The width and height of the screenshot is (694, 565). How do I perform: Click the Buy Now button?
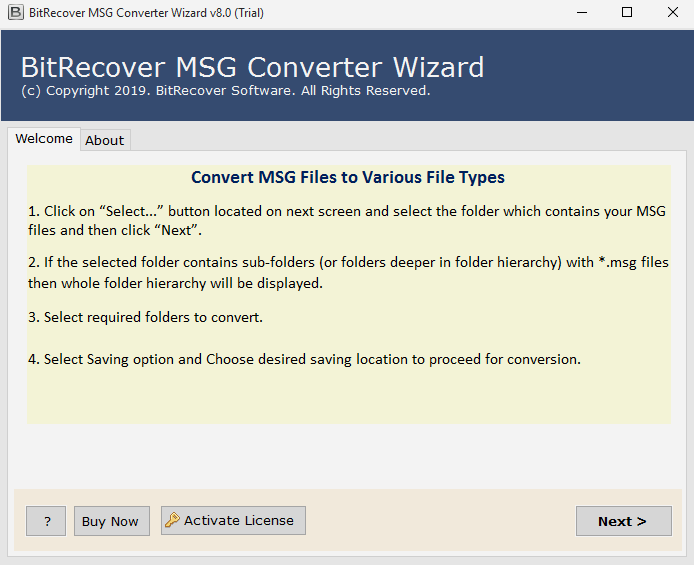112,521
